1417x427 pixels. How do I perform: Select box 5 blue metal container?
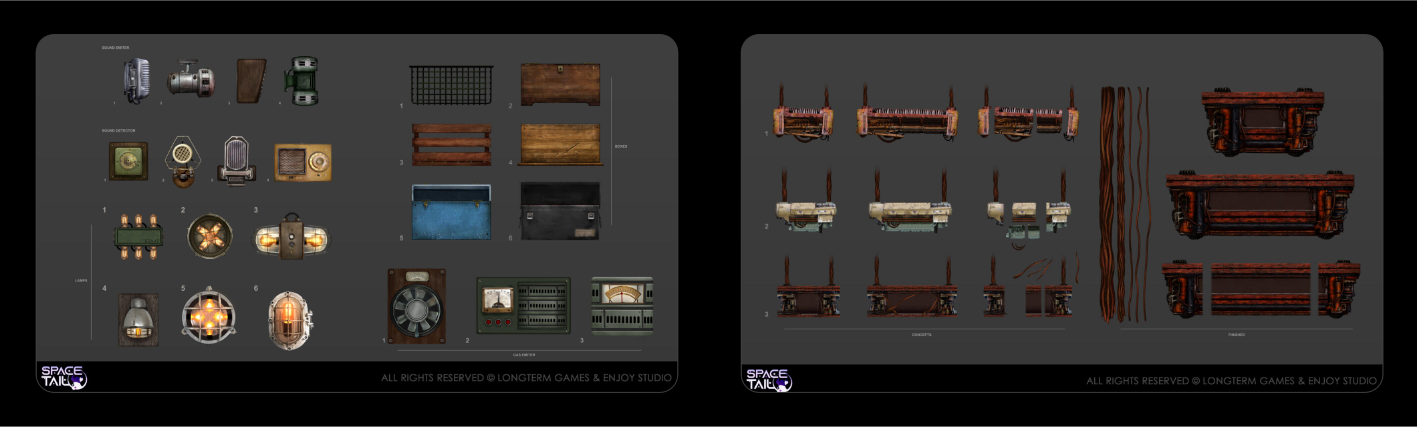pyautogui.click(x=451, y=212)
